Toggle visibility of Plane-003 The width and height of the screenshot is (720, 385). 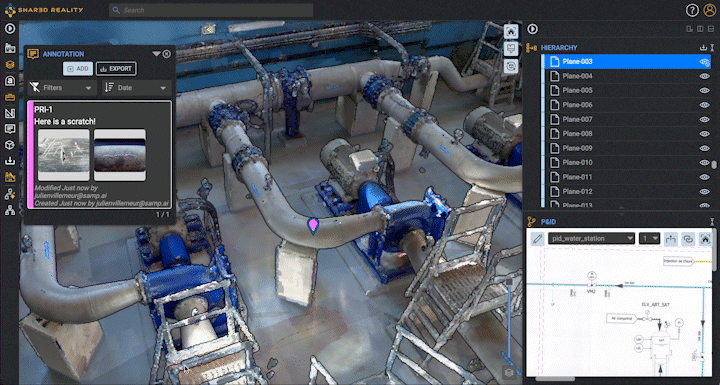[x=704, y=62]
